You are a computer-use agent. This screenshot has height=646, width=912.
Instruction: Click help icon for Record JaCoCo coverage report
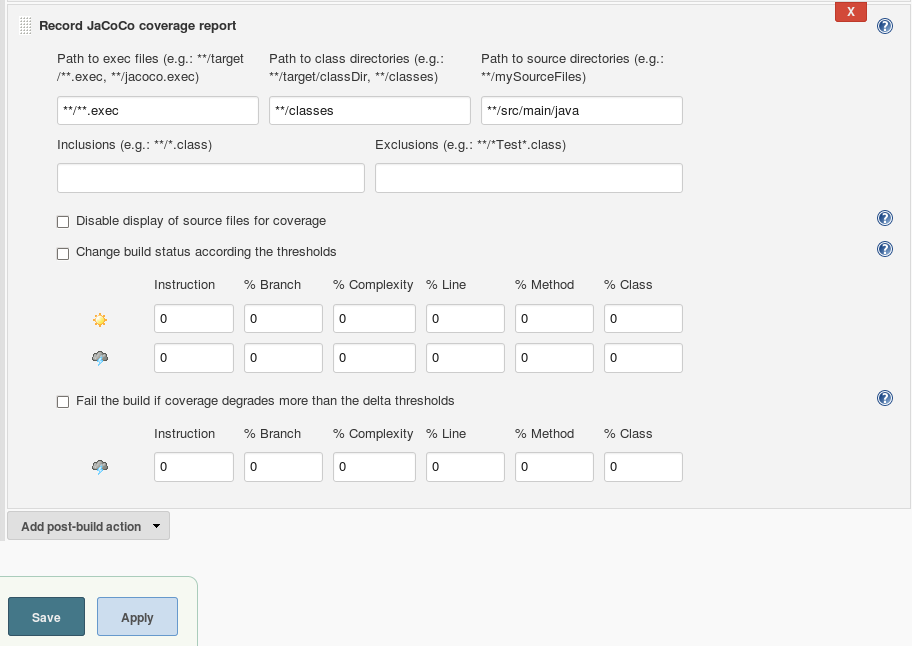point(884,26)
